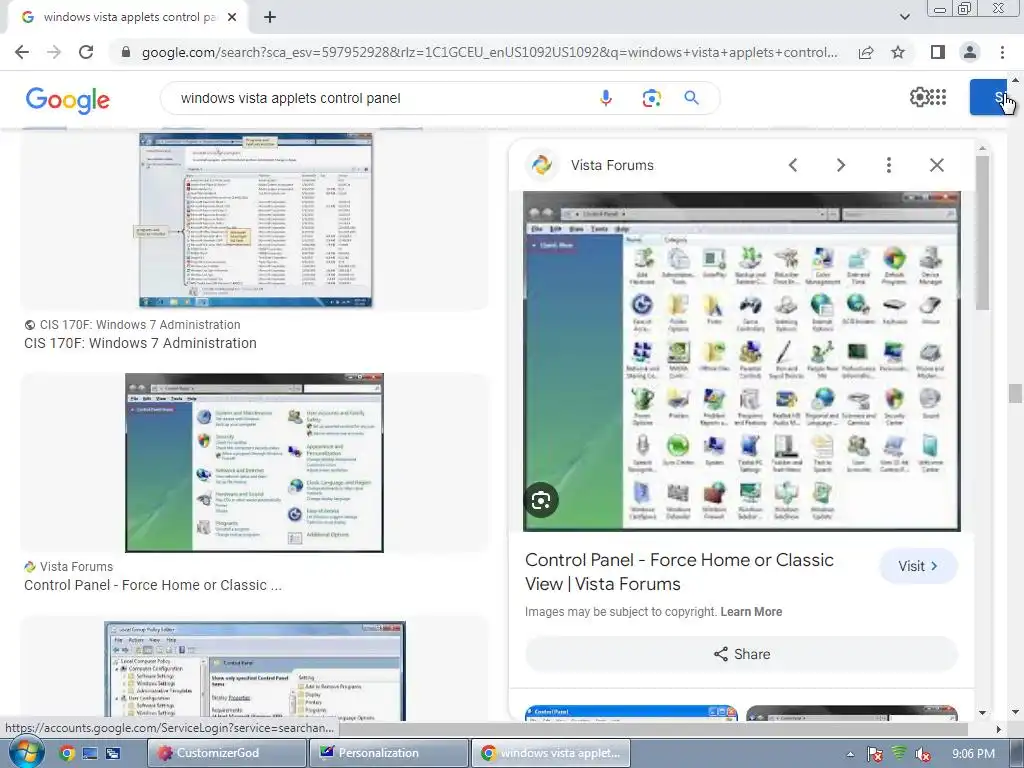Go back using the browser back arrow
Viewport: 1024px width, 768px height.
22,52
